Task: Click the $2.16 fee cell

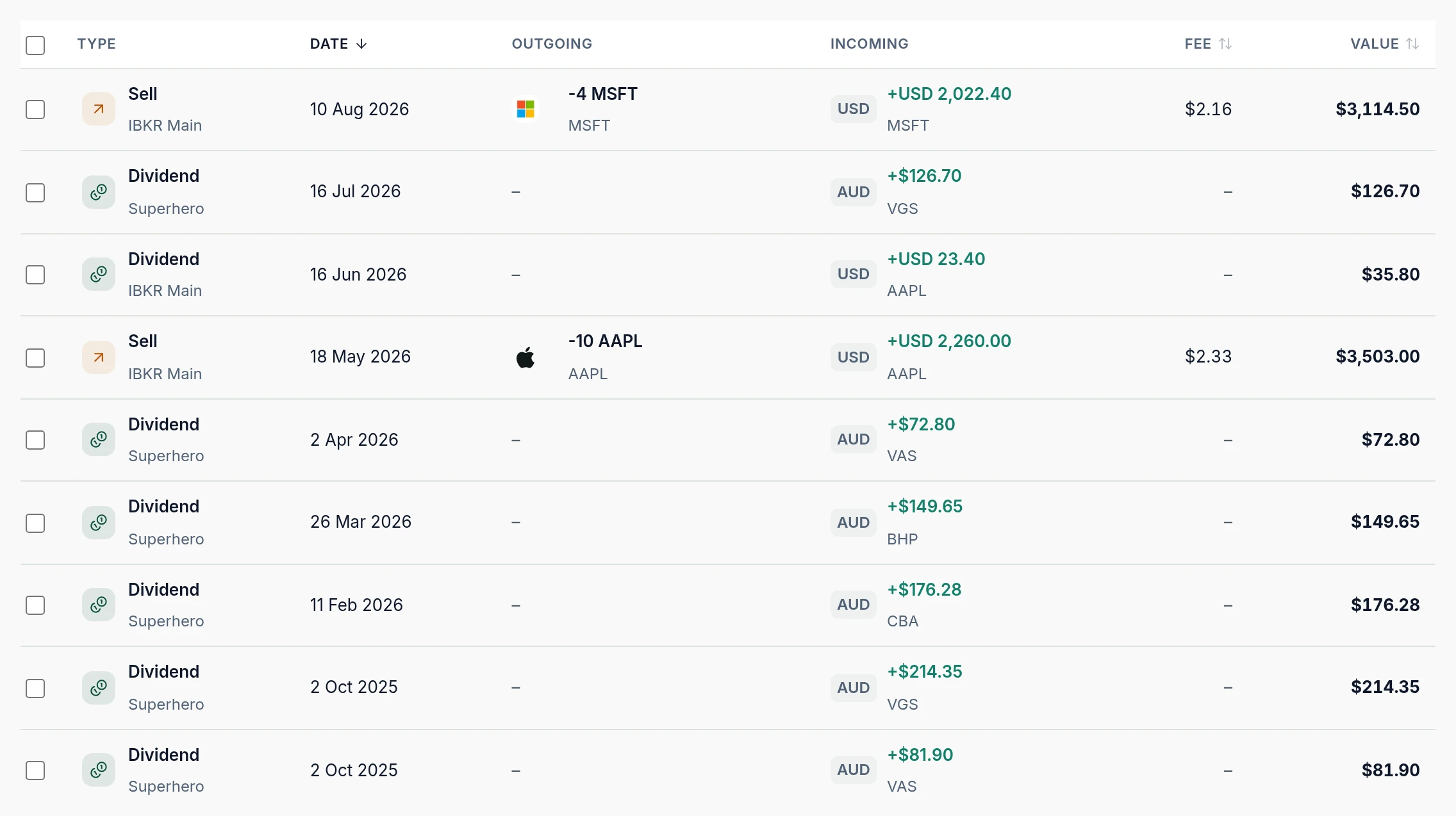Action: pyautogui.click(x=1208, y=109)
